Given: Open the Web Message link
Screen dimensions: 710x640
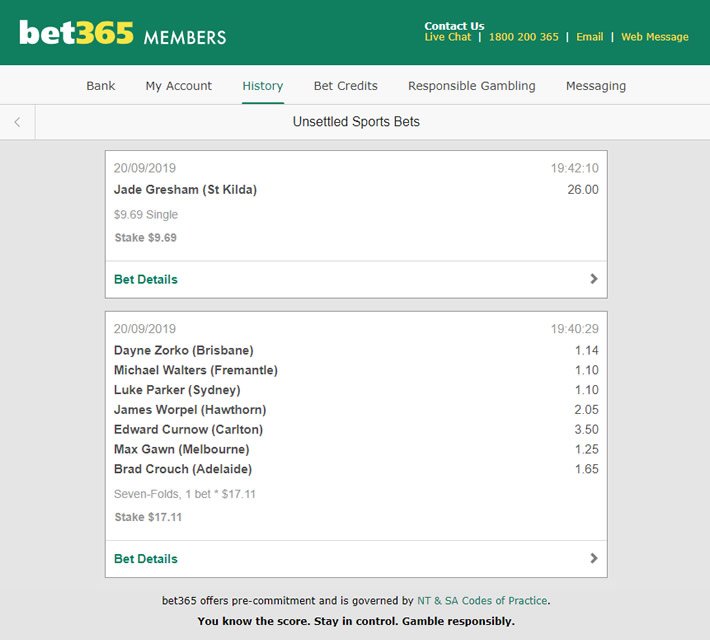Looking at the screenshot, I should point(655,37).
